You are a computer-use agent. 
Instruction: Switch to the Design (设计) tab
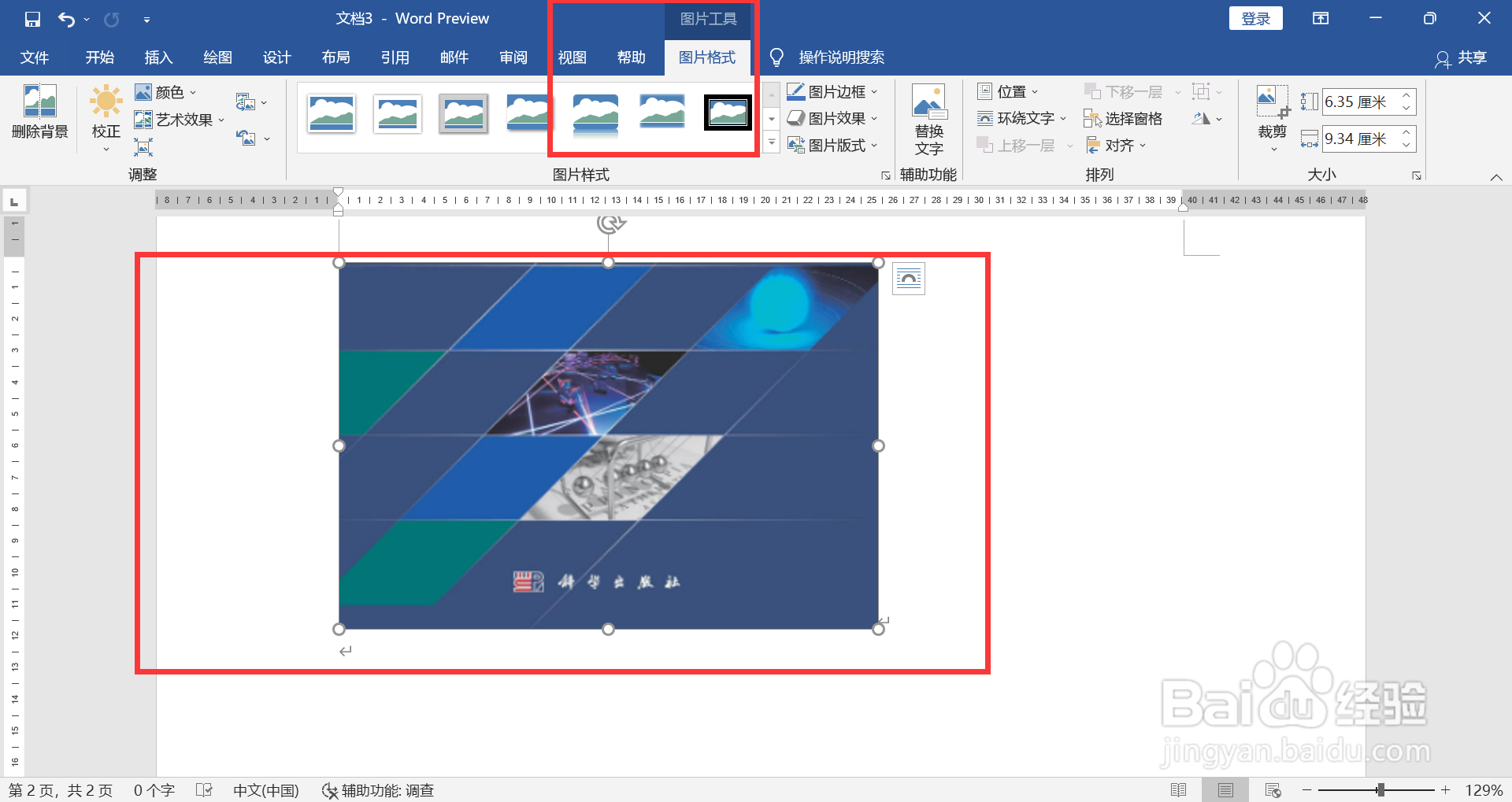click(276, 57)
